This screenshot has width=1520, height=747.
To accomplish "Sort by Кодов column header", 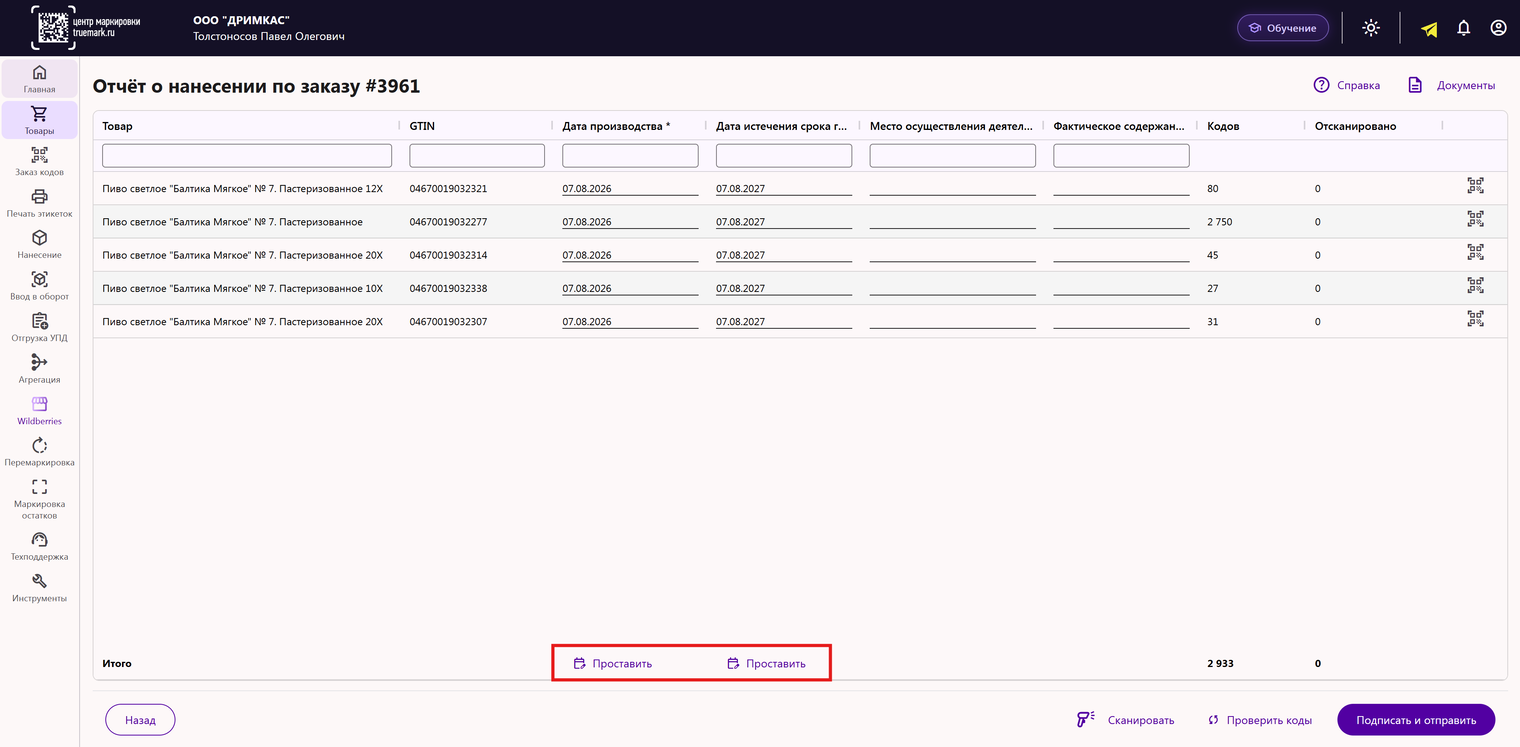I will pos(1223,126).
